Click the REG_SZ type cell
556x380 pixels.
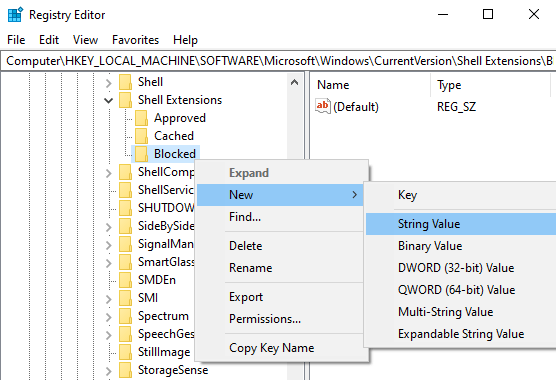click(x=456, y=107)
